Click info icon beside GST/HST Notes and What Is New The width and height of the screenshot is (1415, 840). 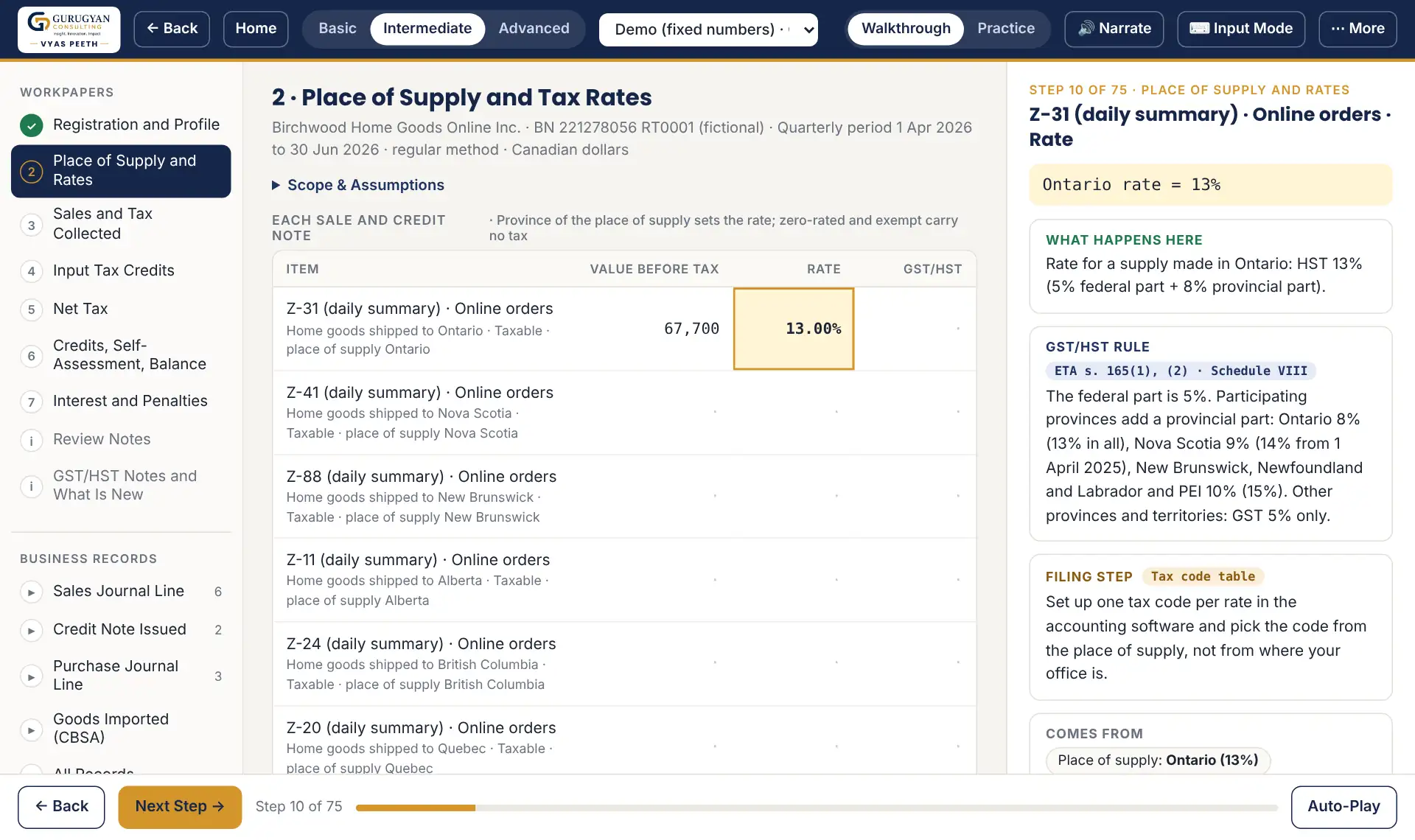tap(32, 486)
